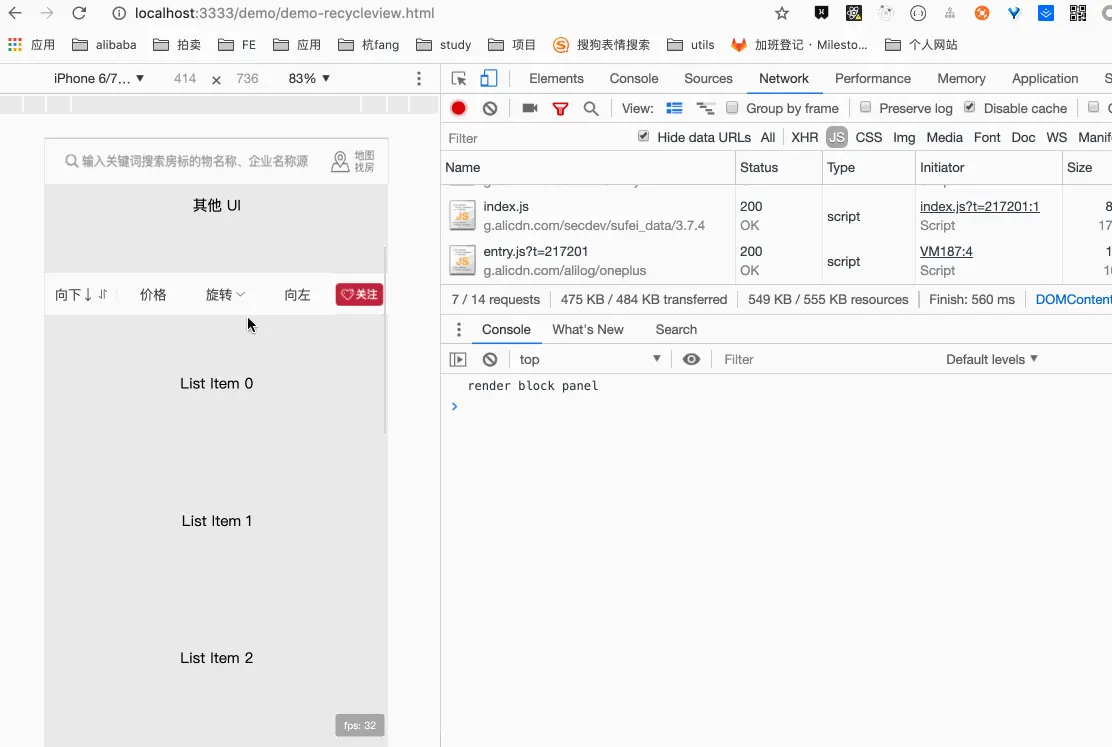
Task: Tap the red 关注 follow button
Action: pos(360,294)
